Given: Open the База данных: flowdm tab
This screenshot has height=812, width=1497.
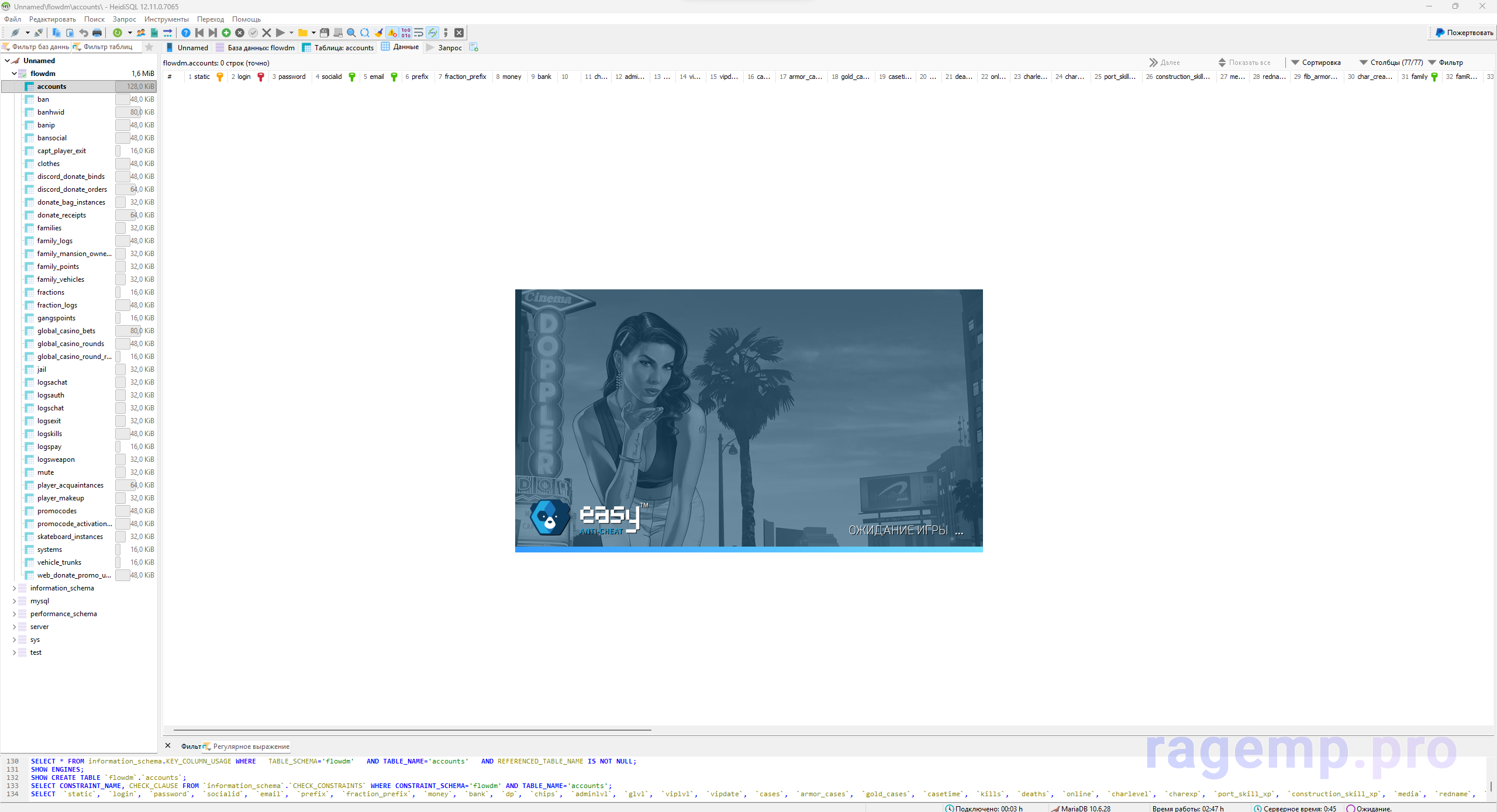Looking at the screenshot, I should pos(256,47).
